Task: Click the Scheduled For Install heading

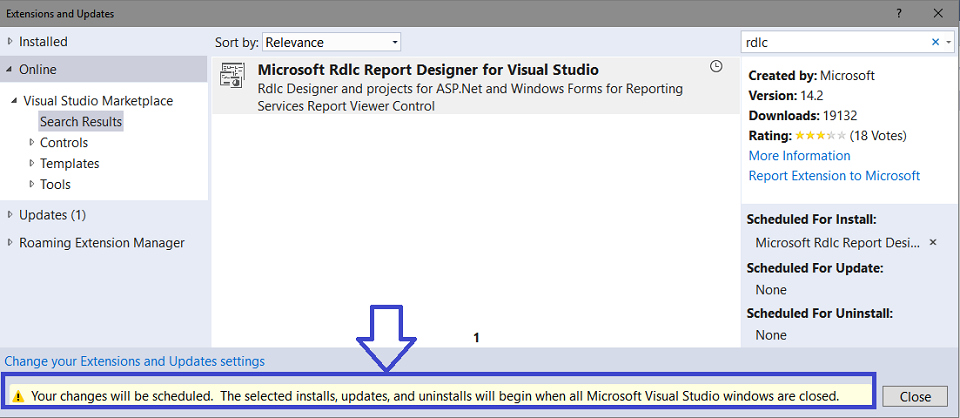Action: click(x=812, y=218)
